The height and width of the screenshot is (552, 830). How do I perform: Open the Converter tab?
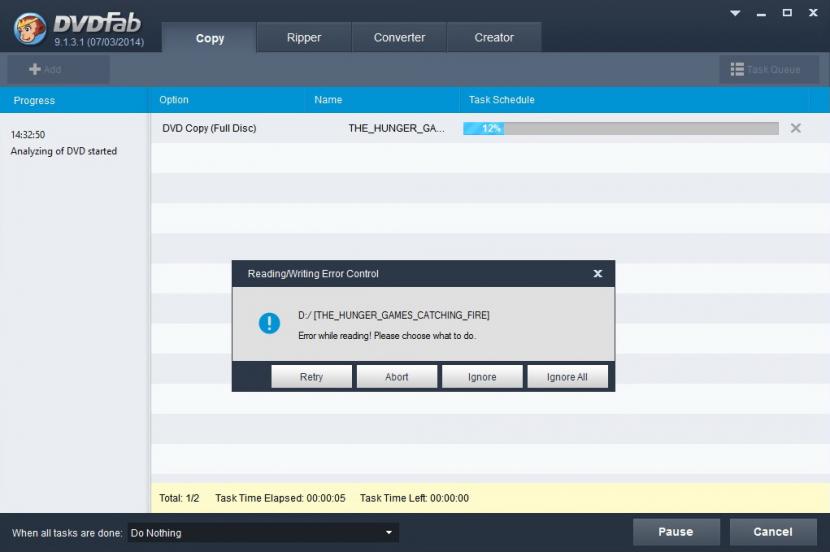[x=399, y=38]
